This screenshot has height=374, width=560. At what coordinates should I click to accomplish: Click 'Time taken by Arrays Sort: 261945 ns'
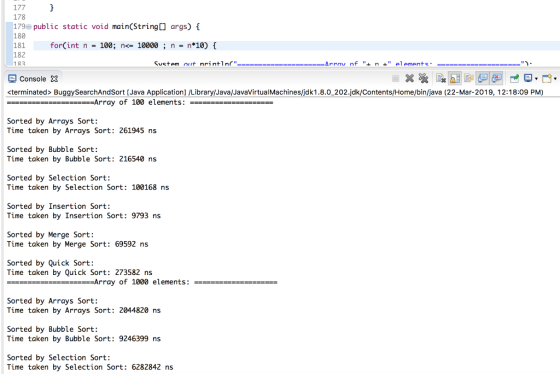[x=82, y=130]
